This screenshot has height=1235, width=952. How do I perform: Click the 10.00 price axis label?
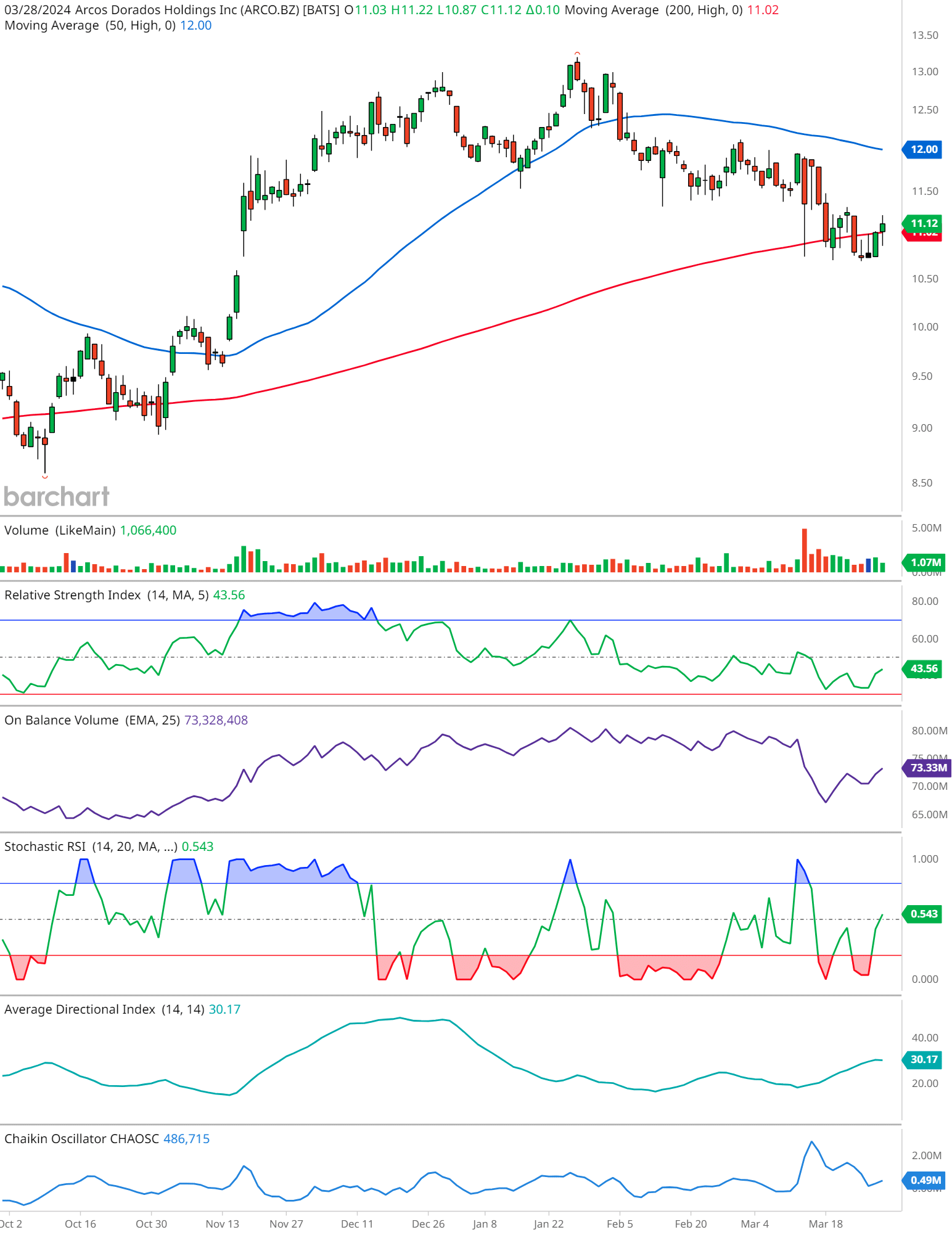(925, 327)
